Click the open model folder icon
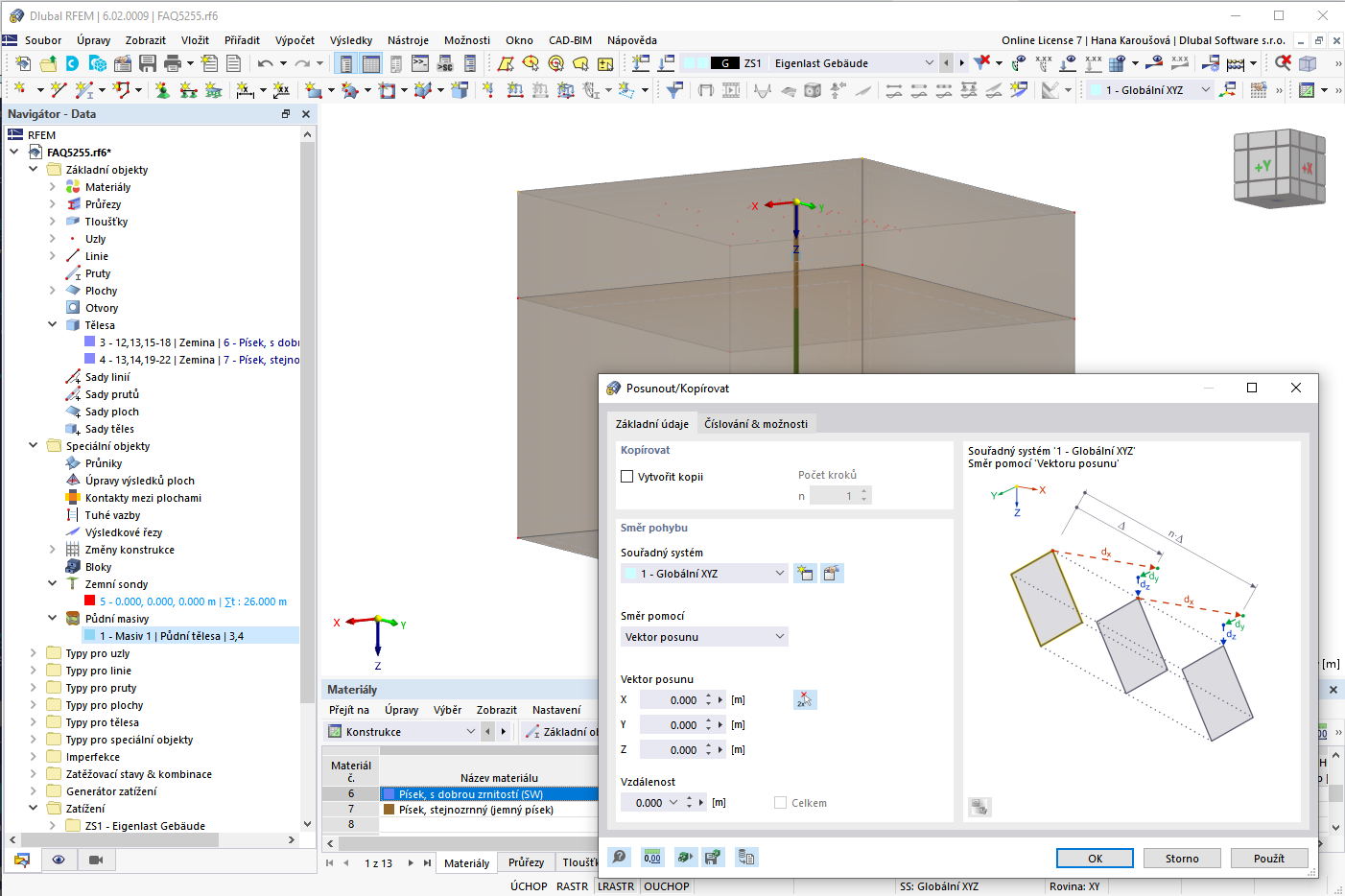Image resolution: width=1345 pixels, height=896 pixels. 48,63
